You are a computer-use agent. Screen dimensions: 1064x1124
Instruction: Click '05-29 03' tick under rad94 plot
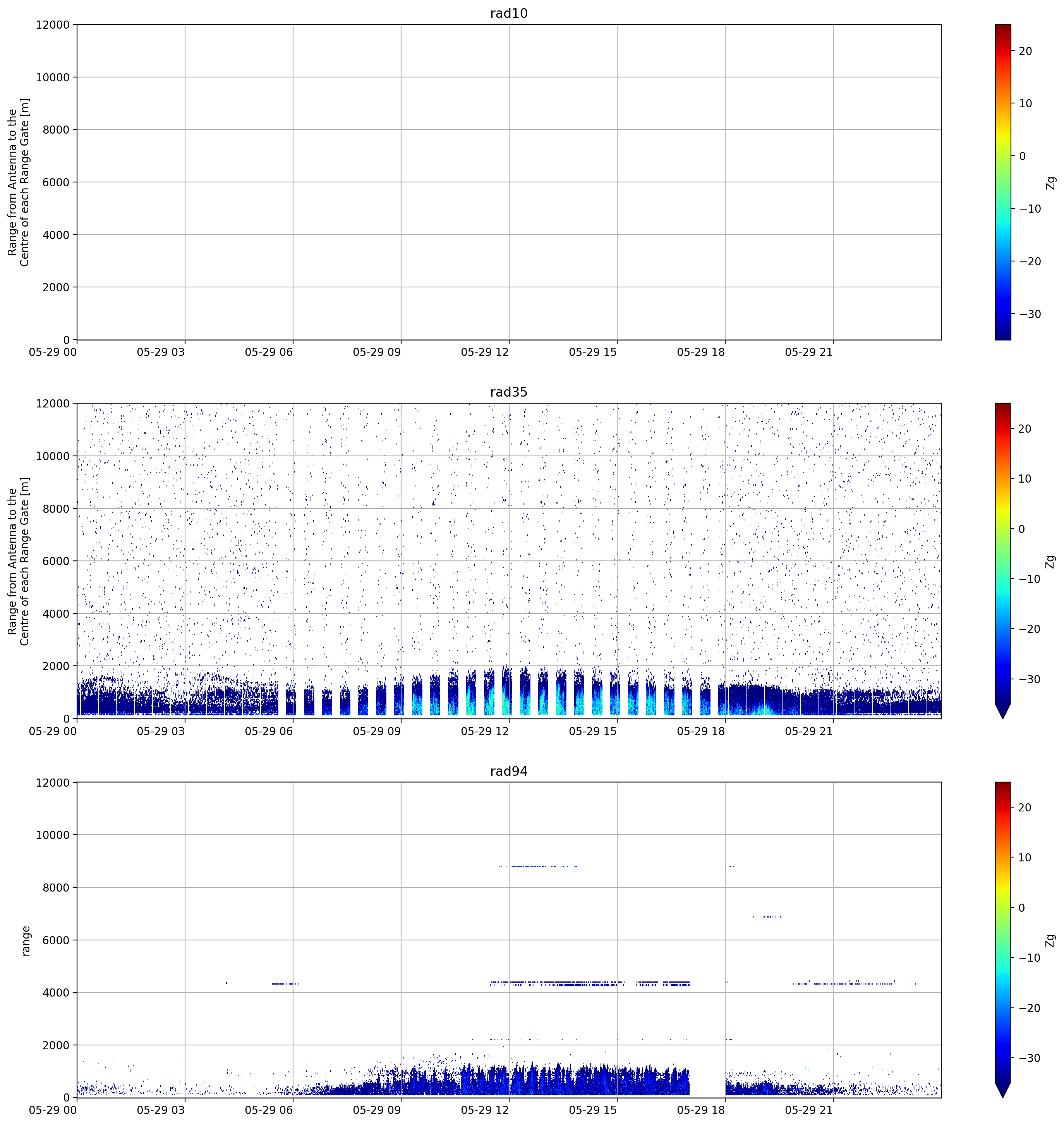pyautogui.click(x=161, y=1110)
